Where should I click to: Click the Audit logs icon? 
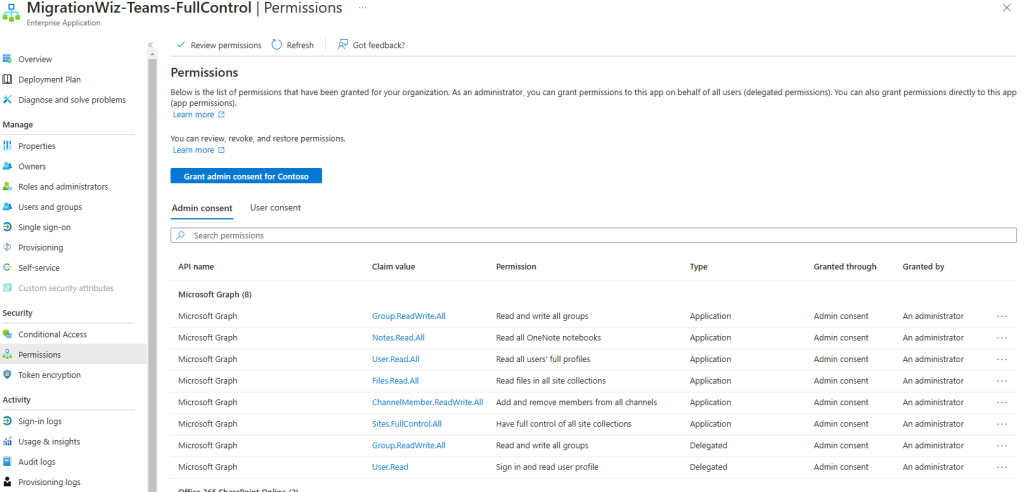pos(7,461)
